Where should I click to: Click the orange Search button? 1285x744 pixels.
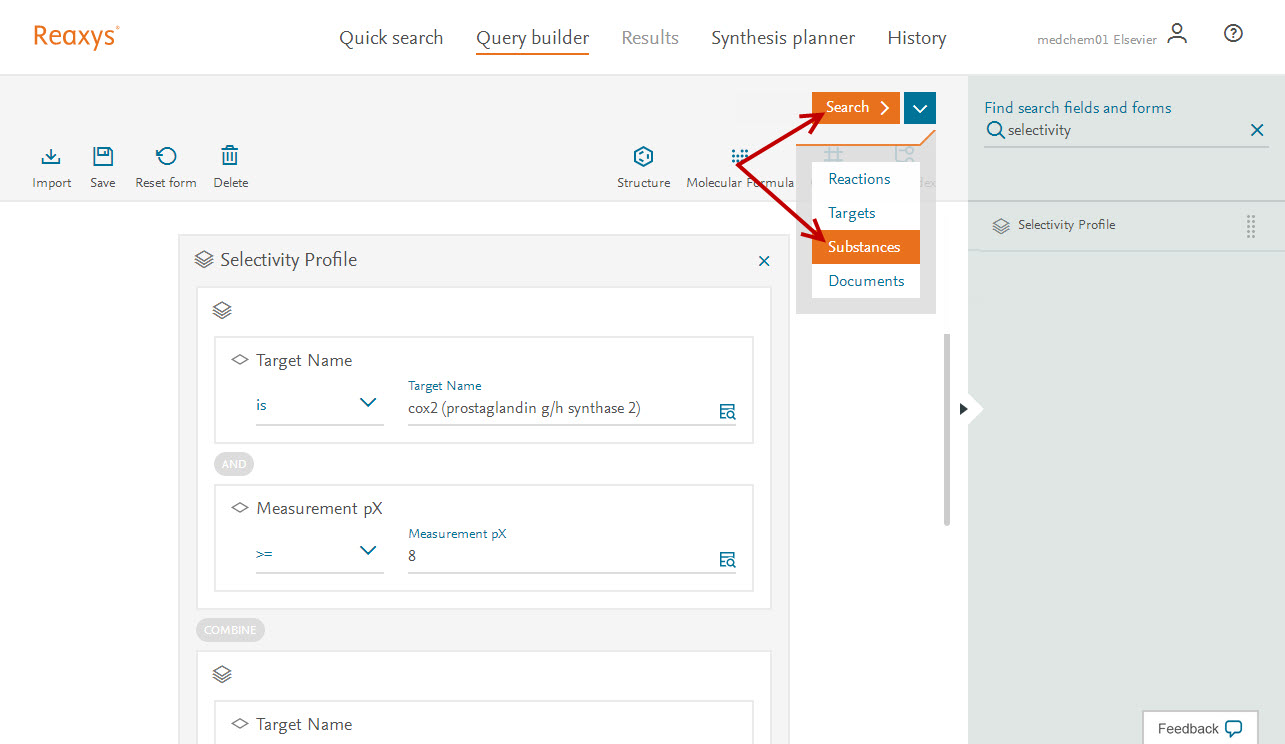pos(855,108)
